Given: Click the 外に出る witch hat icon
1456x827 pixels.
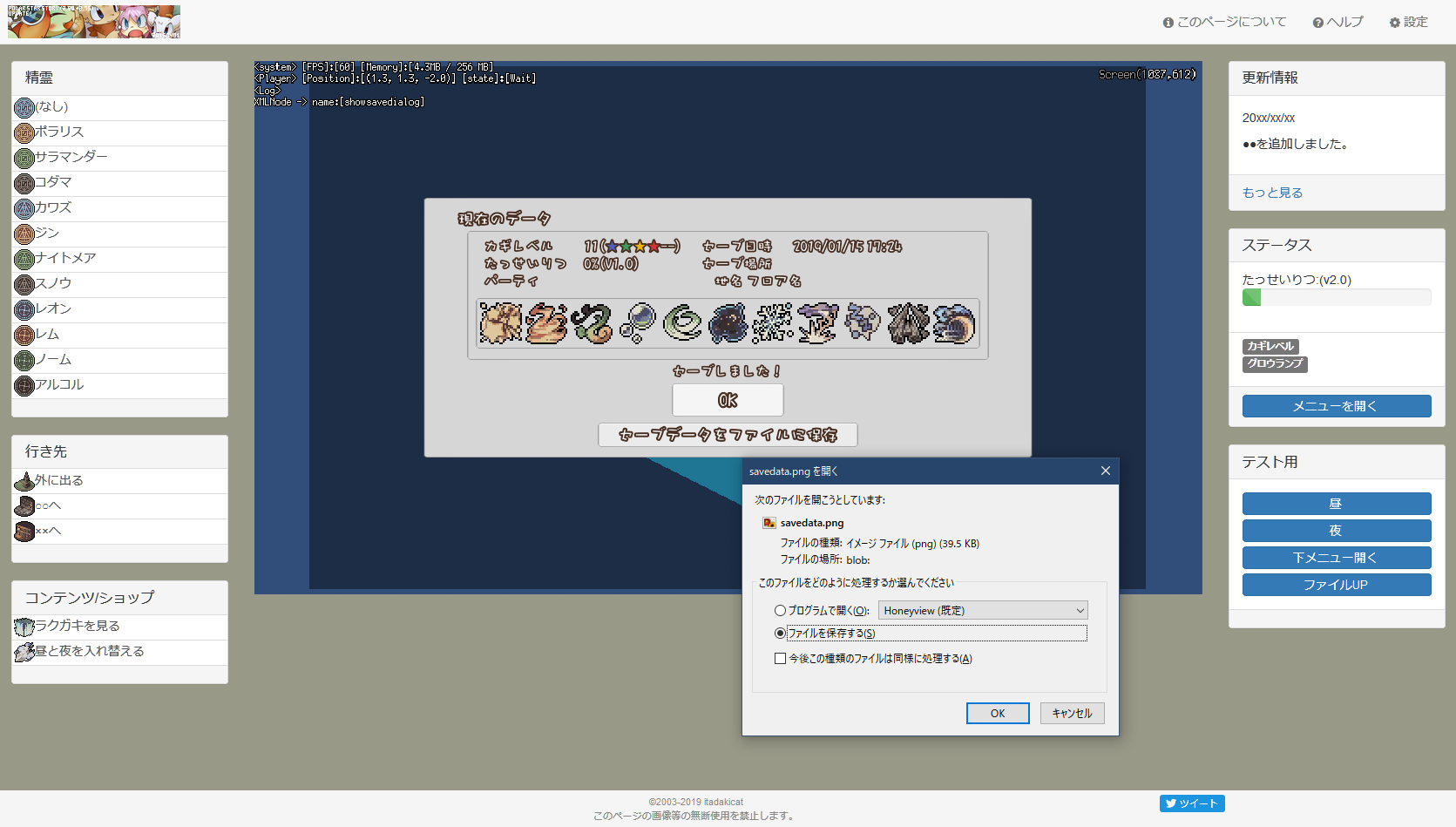Looking at the screenshot, I should 24,481.
